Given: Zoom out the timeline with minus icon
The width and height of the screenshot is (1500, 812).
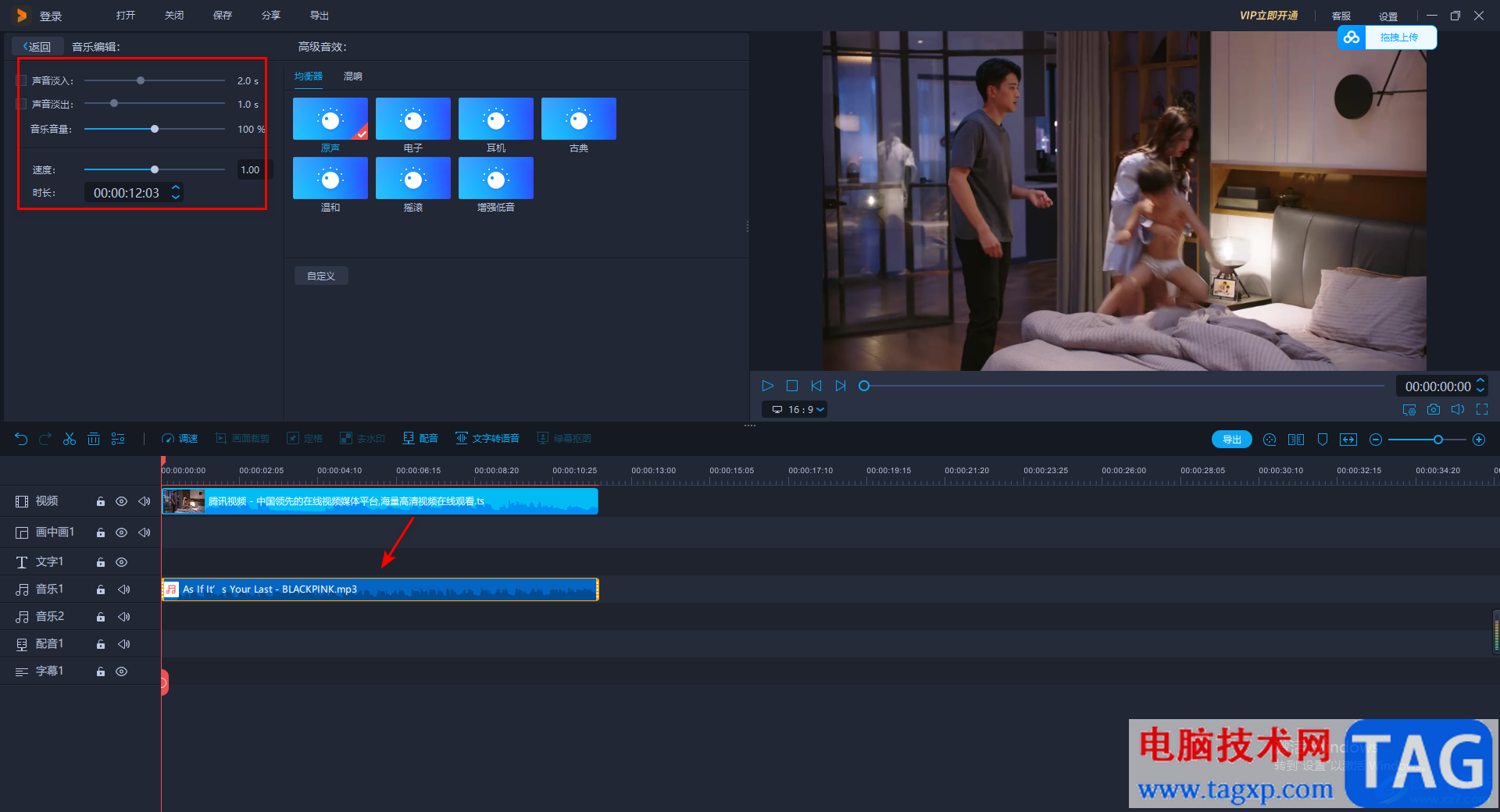Looking at the screenshot, I should [1376, 440].
